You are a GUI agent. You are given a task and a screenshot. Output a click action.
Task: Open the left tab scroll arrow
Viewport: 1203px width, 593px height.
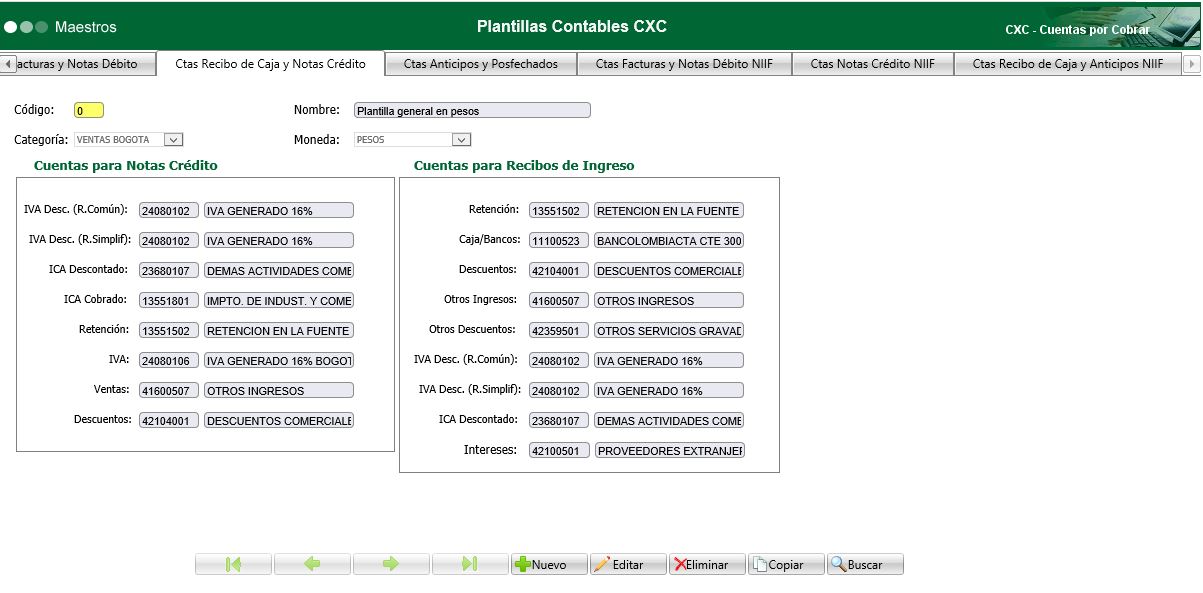point(6,62)
